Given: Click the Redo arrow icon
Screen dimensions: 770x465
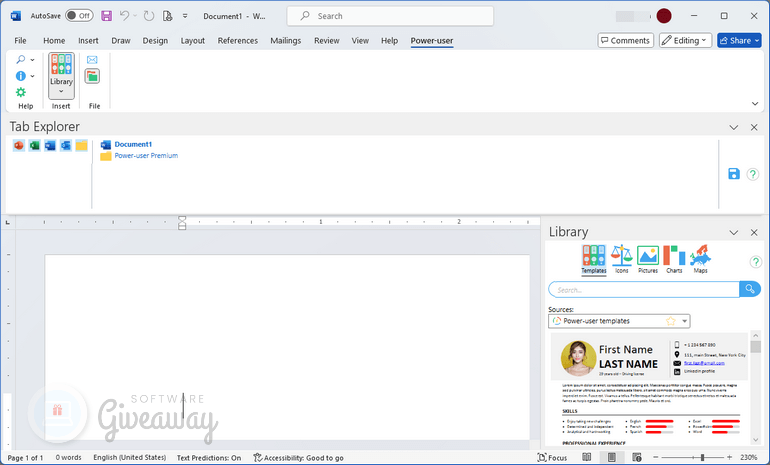Looking at the screenshot, I should [149, 16].
